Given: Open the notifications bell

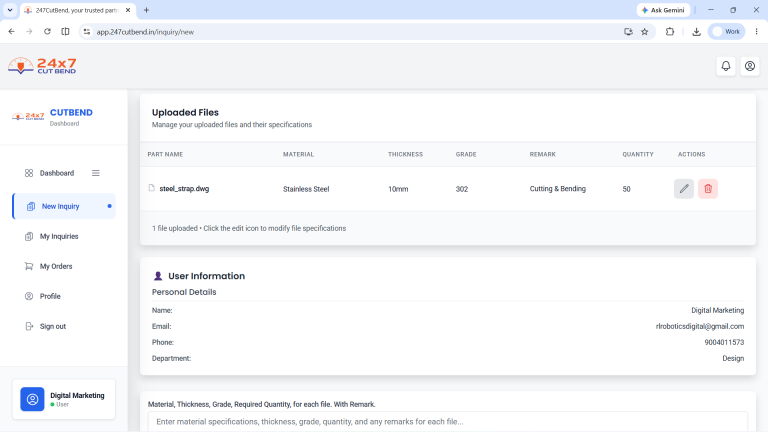Looking at the screenshot, I should [726, 66].
